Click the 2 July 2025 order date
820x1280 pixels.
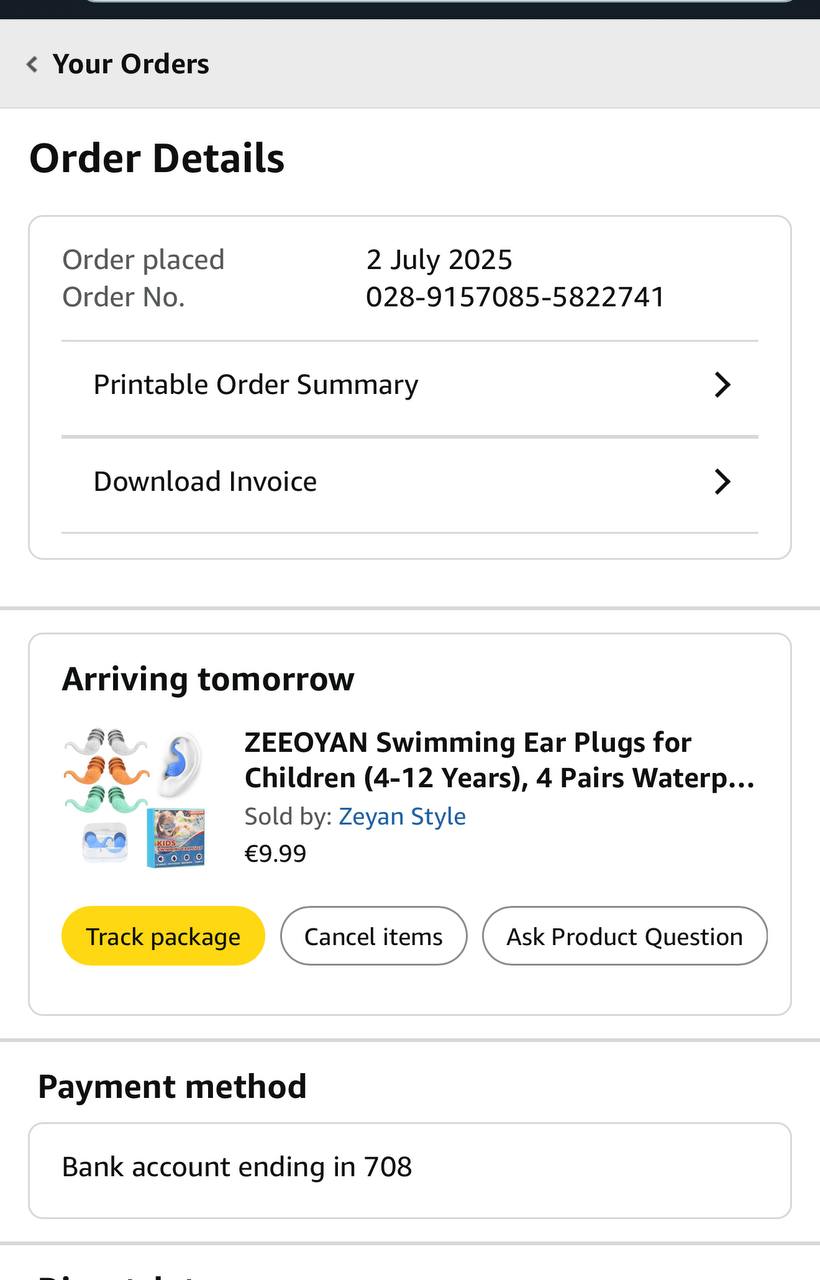click(x=439, y=260)
